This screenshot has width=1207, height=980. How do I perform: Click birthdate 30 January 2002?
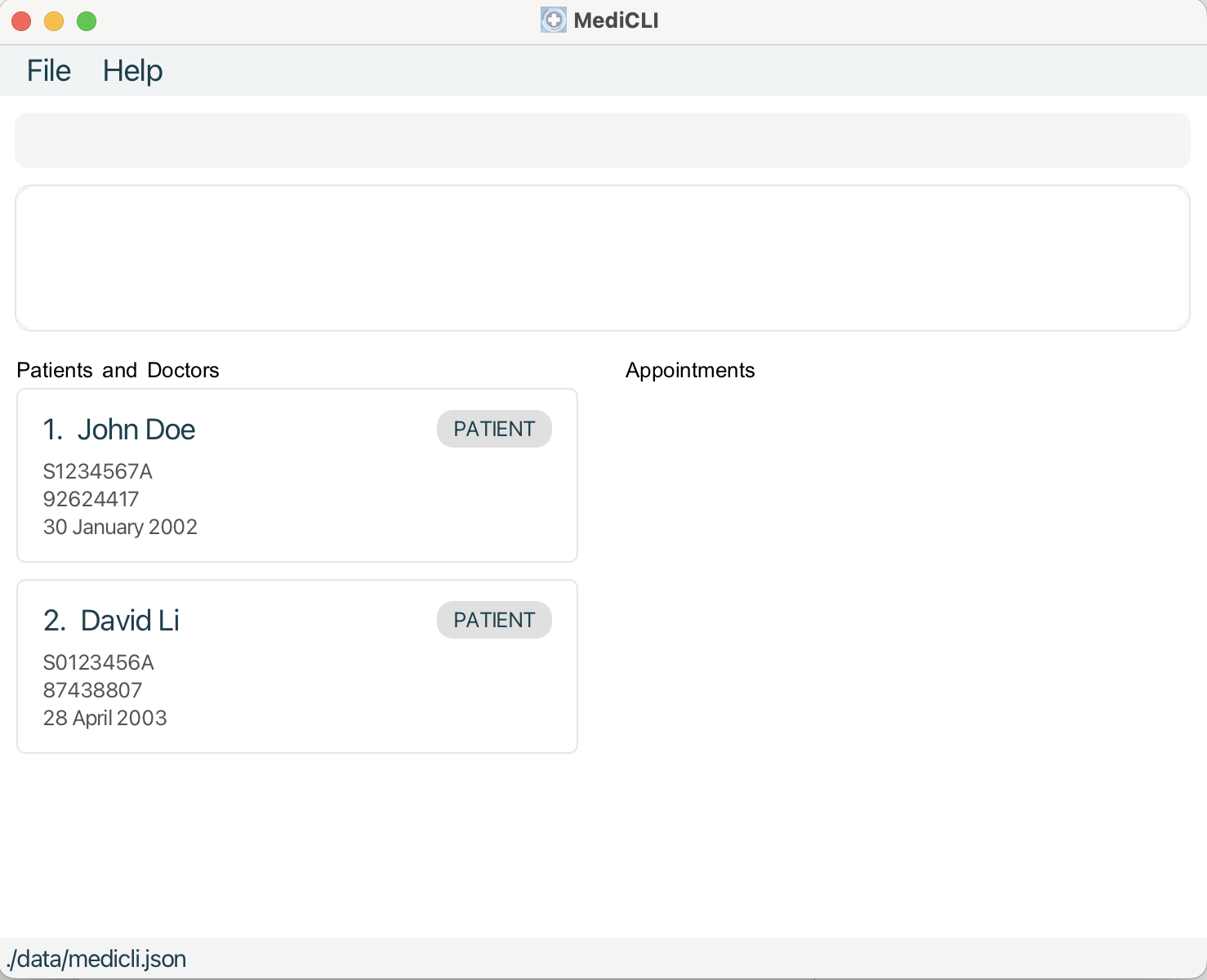tap(120, 527)
